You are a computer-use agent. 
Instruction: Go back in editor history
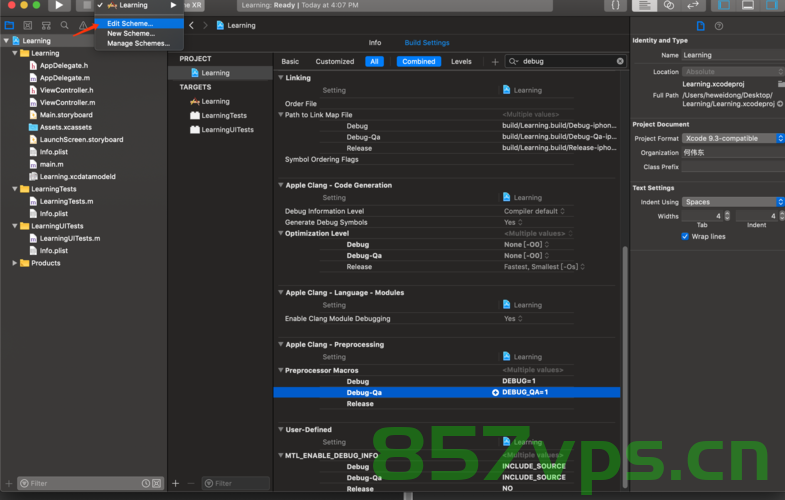click(x=191, y=25)
